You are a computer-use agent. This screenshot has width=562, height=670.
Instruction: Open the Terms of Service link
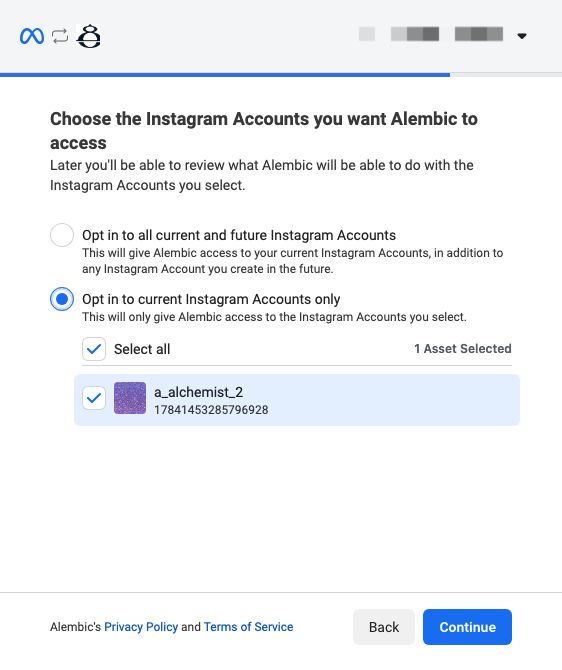pos(248,627)
